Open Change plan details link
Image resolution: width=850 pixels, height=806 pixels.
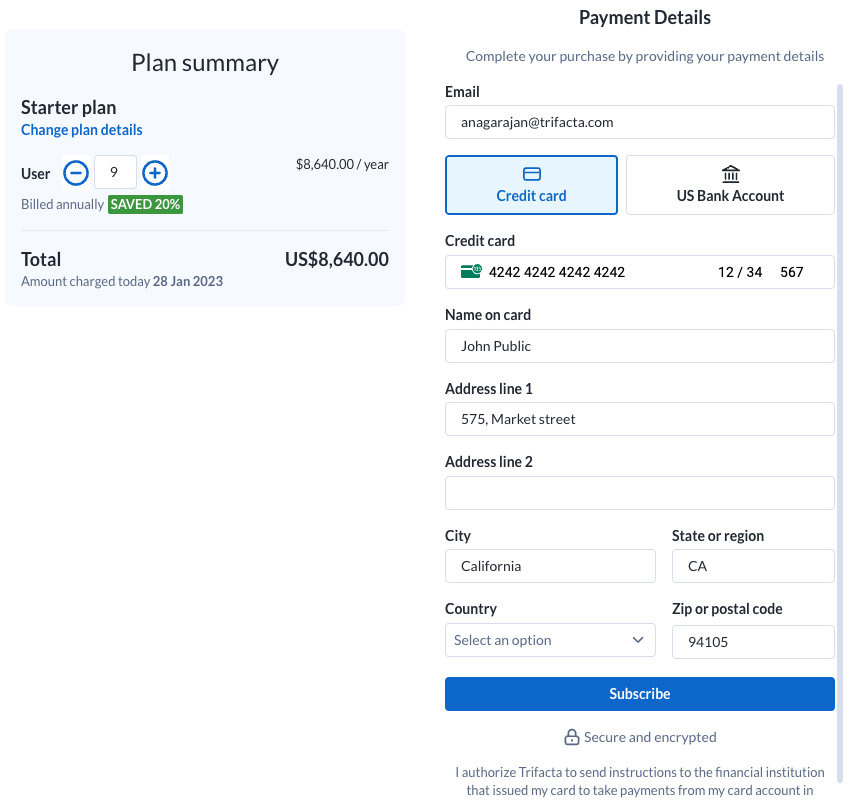click(x=81, y=129)
